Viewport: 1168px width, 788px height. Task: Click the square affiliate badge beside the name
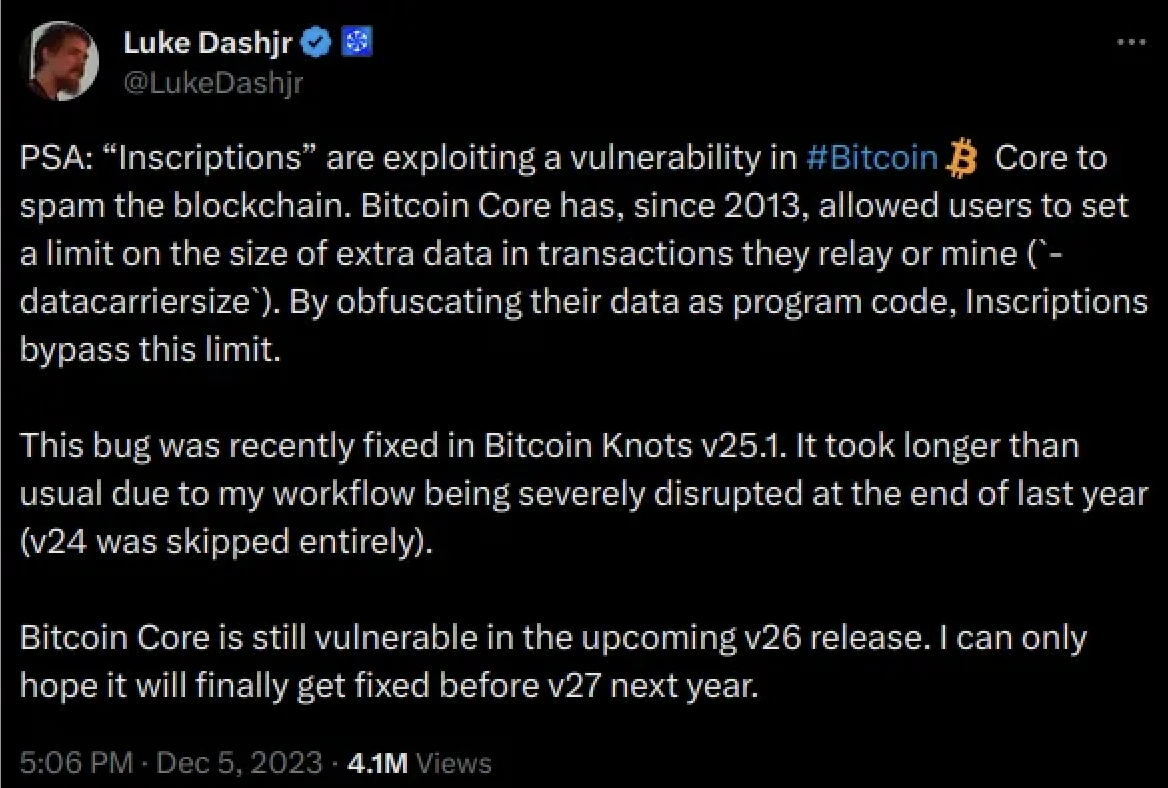pyautogui.click(x=357, y=42)
